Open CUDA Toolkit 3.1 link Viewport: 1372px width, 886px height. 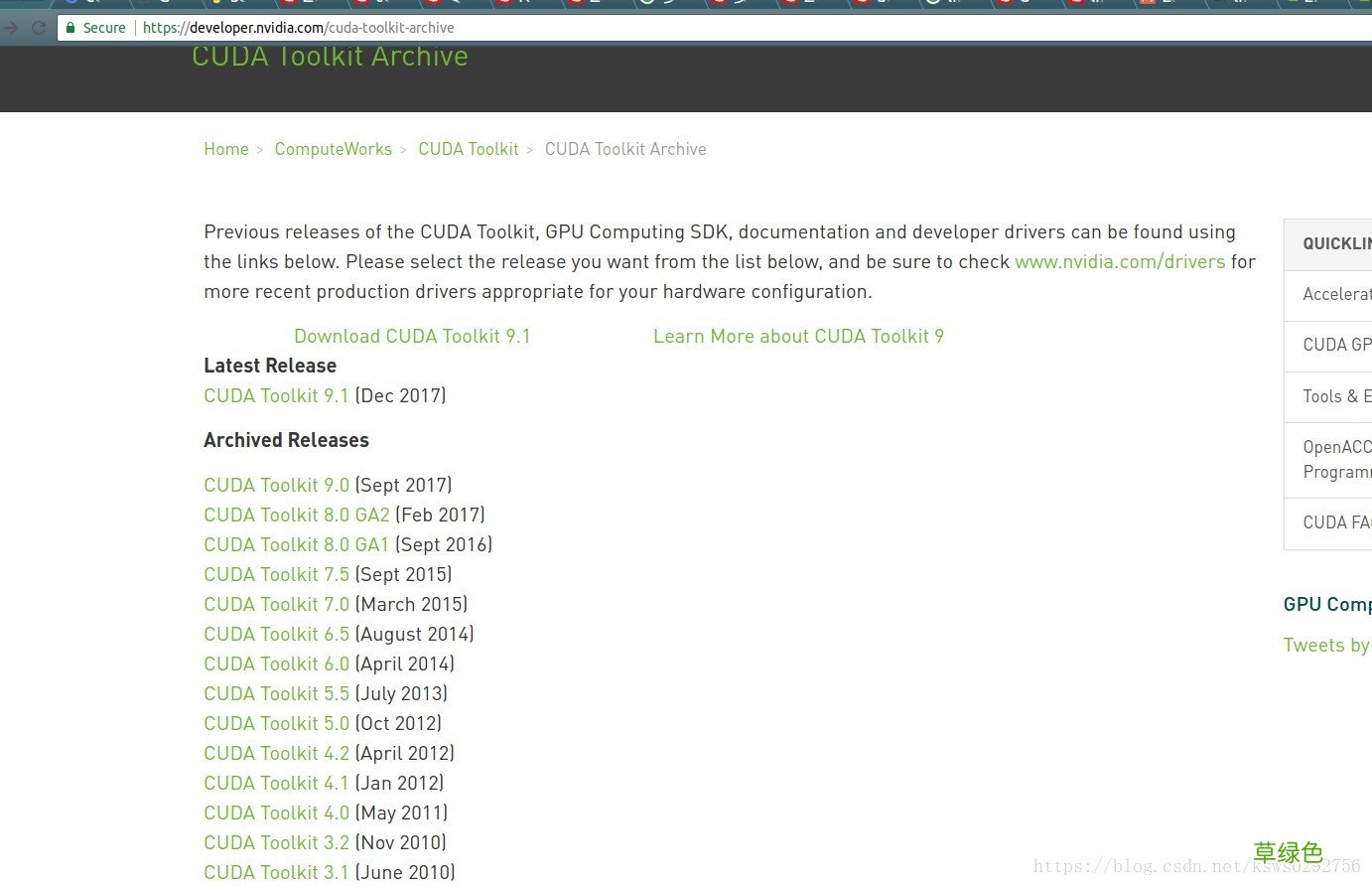click(x=277, y=873)
